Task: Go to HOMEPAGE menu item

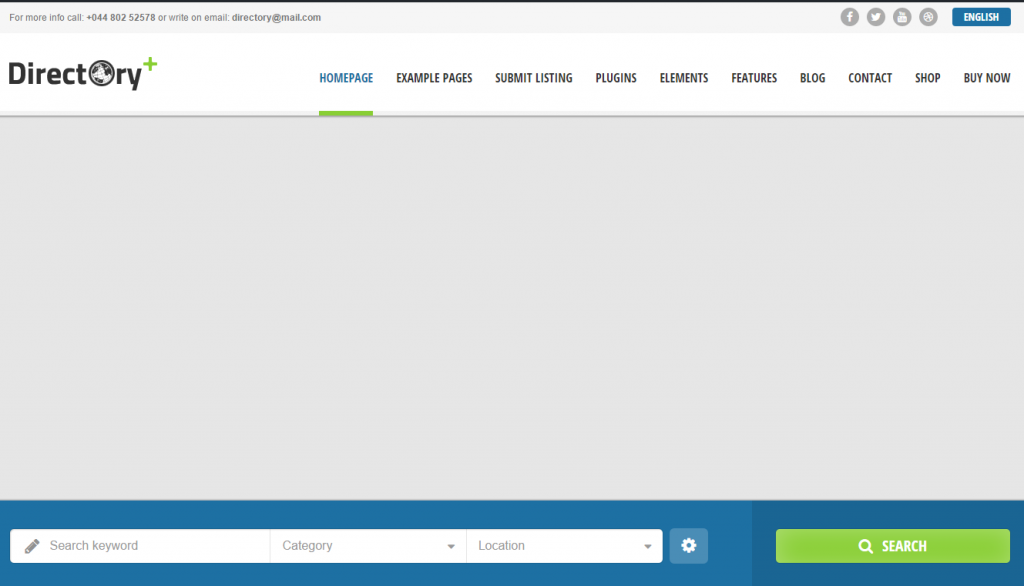Action: [346, 78]
